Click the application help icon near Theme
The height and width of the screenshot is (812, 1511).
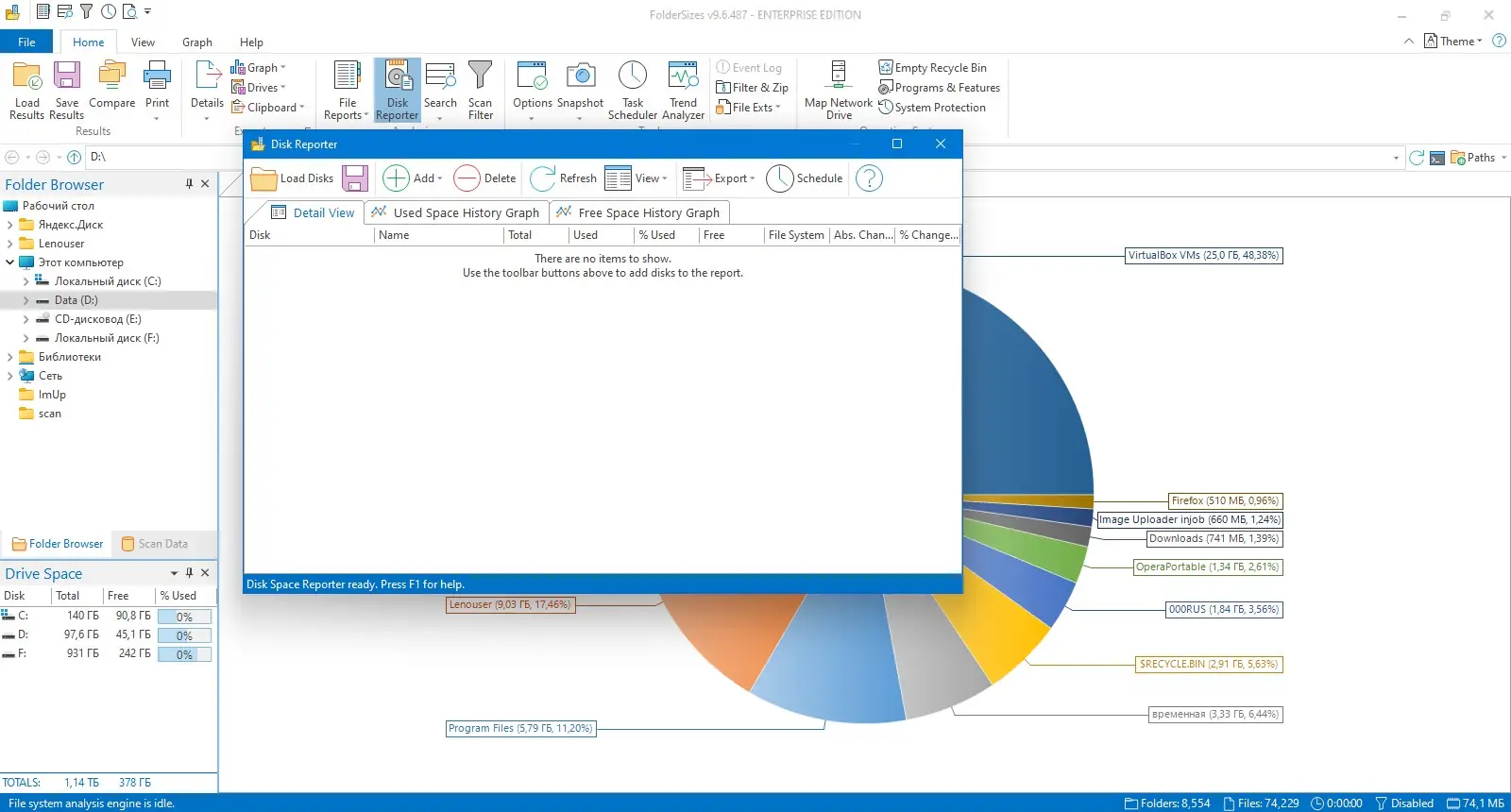pyautogui.click(x=1499, y=41)
